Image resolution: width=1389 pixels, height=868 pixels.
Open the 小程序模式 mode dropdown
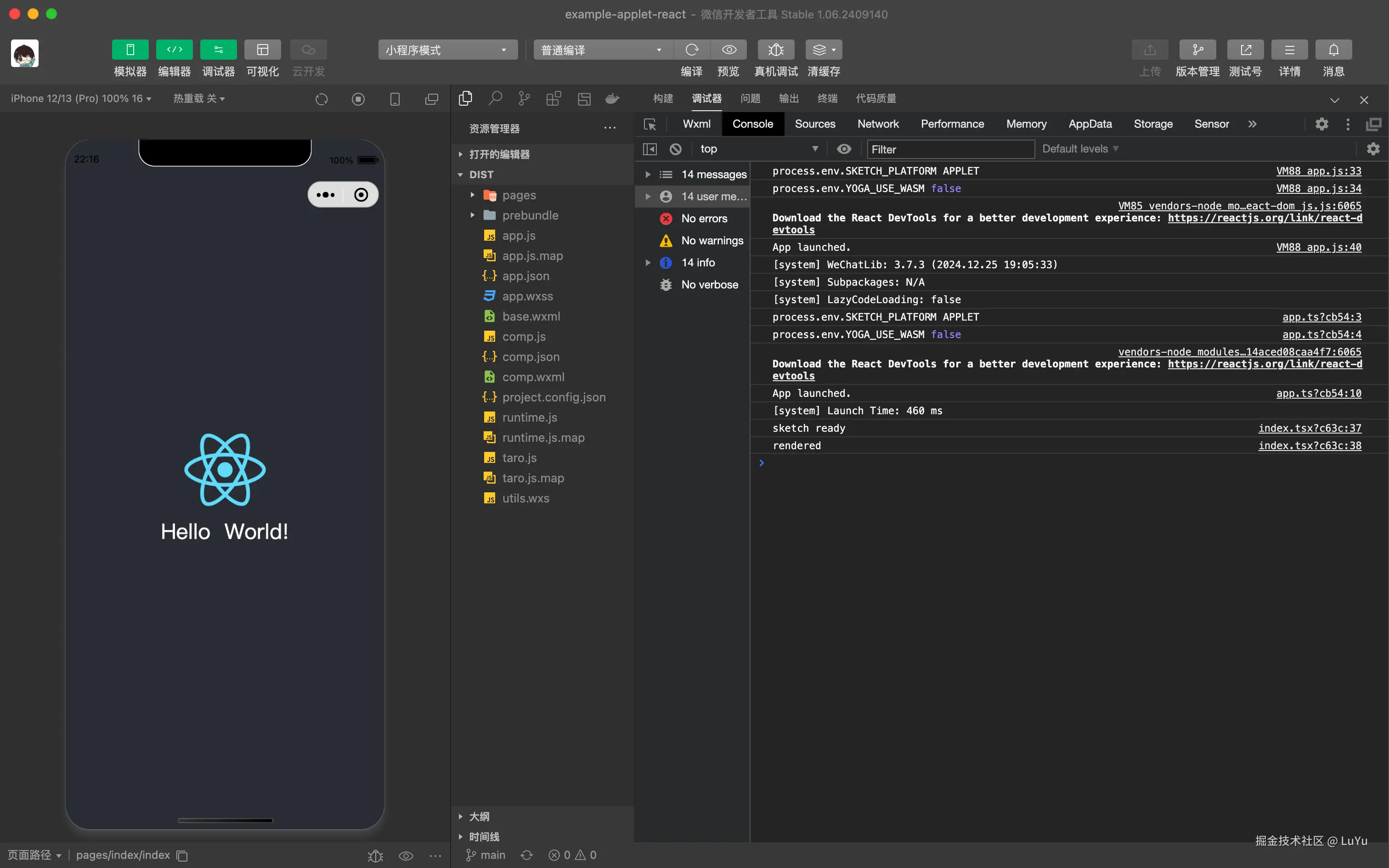point(447,50)
